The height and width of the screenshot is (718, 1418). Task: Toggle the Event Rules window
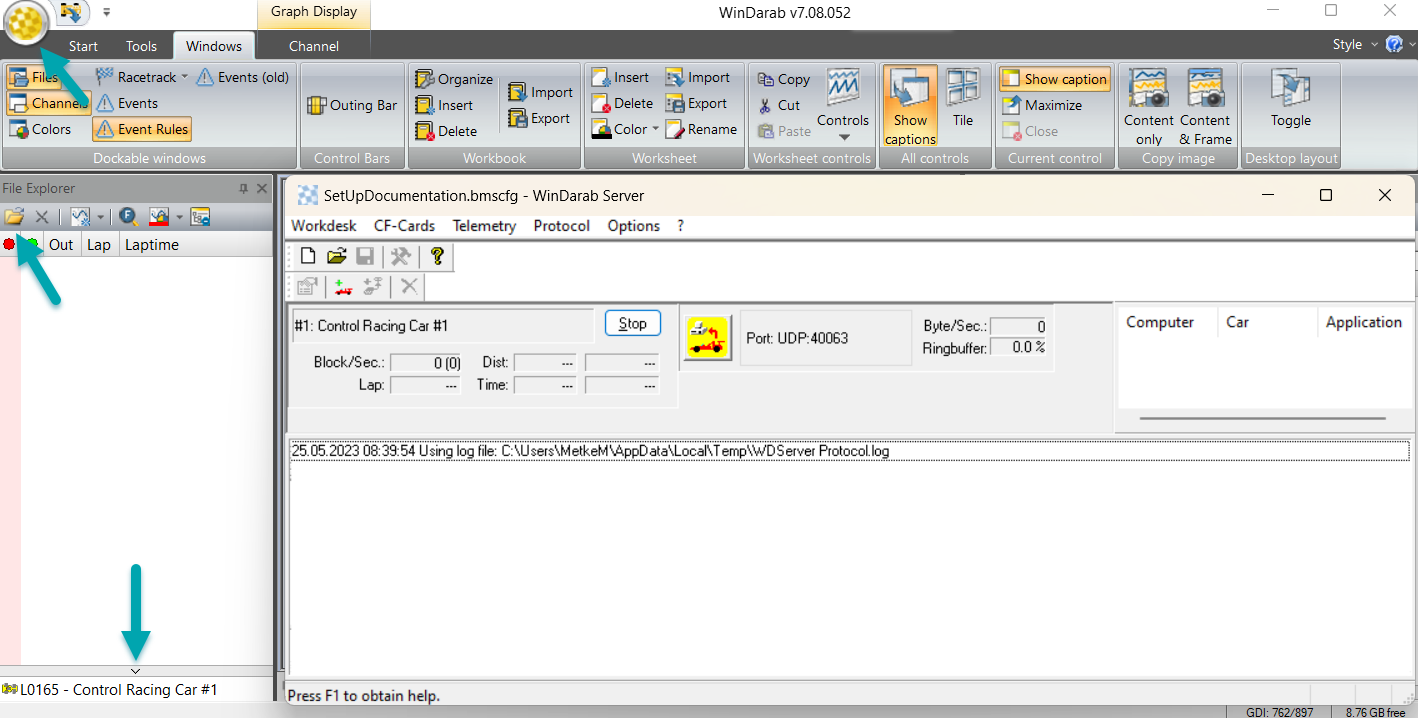(x=142, y=129)
